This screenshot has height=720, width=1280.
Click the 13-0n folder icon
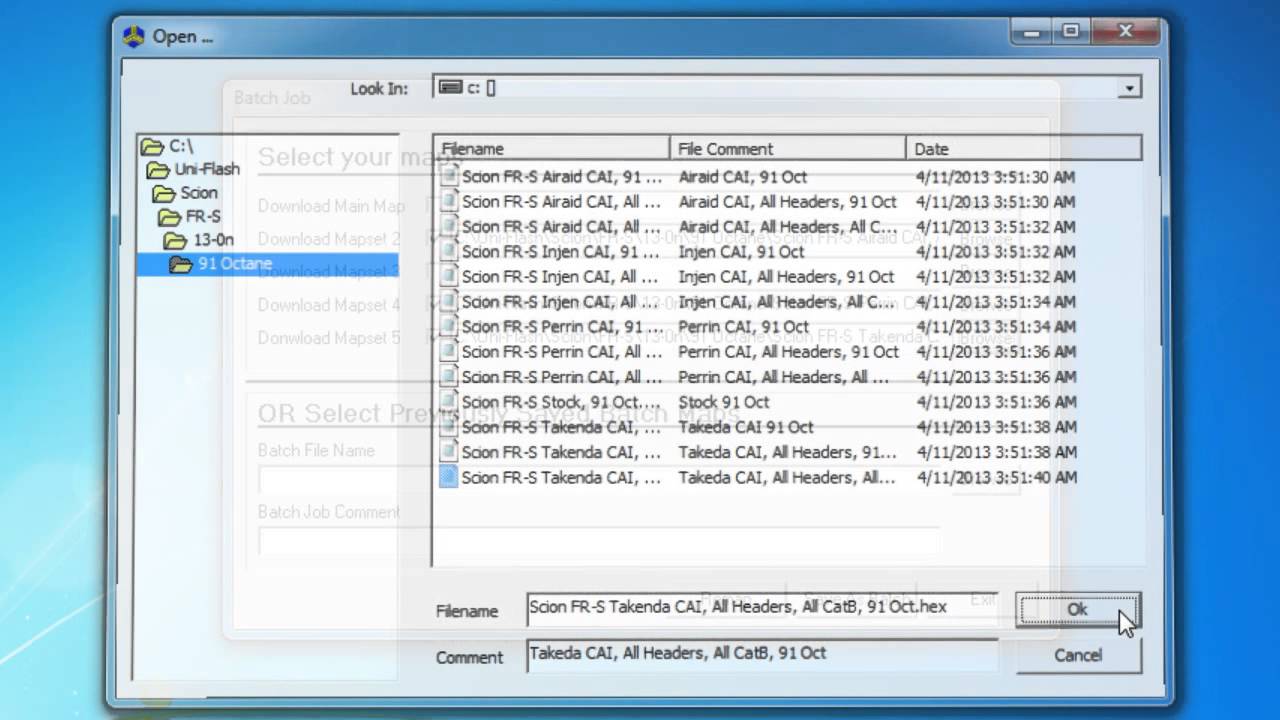176,241
